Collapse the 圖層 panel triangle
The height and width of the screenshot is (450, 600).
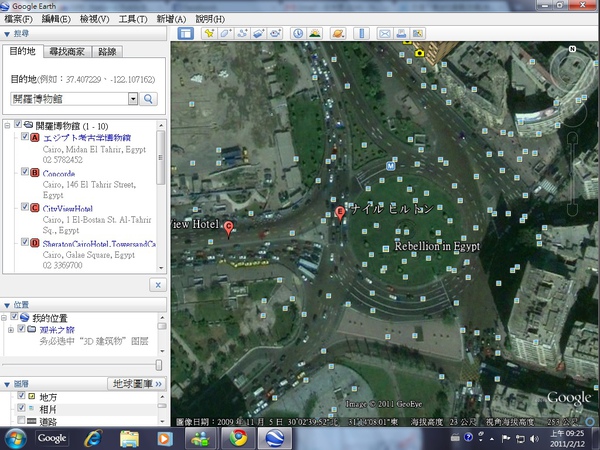click(7, 384)
